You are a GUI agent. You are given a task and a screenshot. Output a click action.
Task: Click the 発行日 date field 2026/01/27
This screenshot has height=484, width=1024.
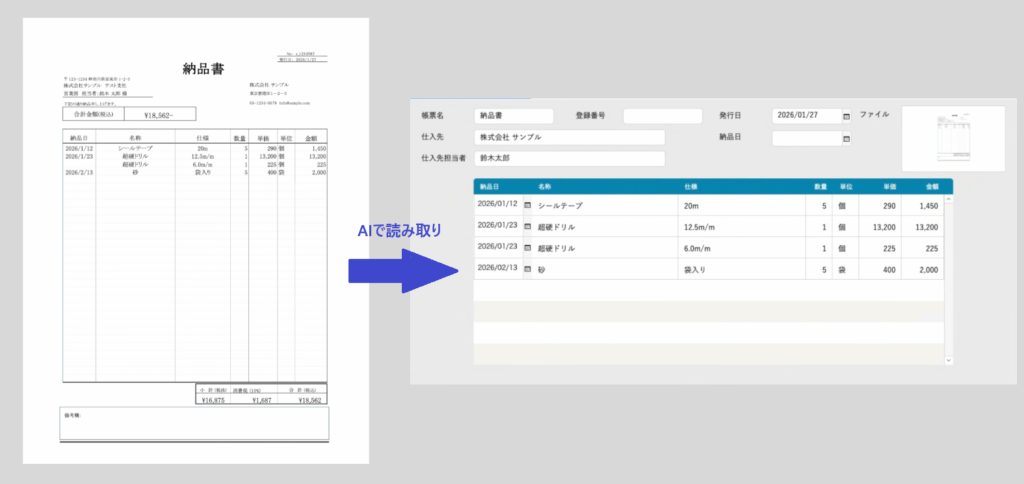tap(806, 116)
